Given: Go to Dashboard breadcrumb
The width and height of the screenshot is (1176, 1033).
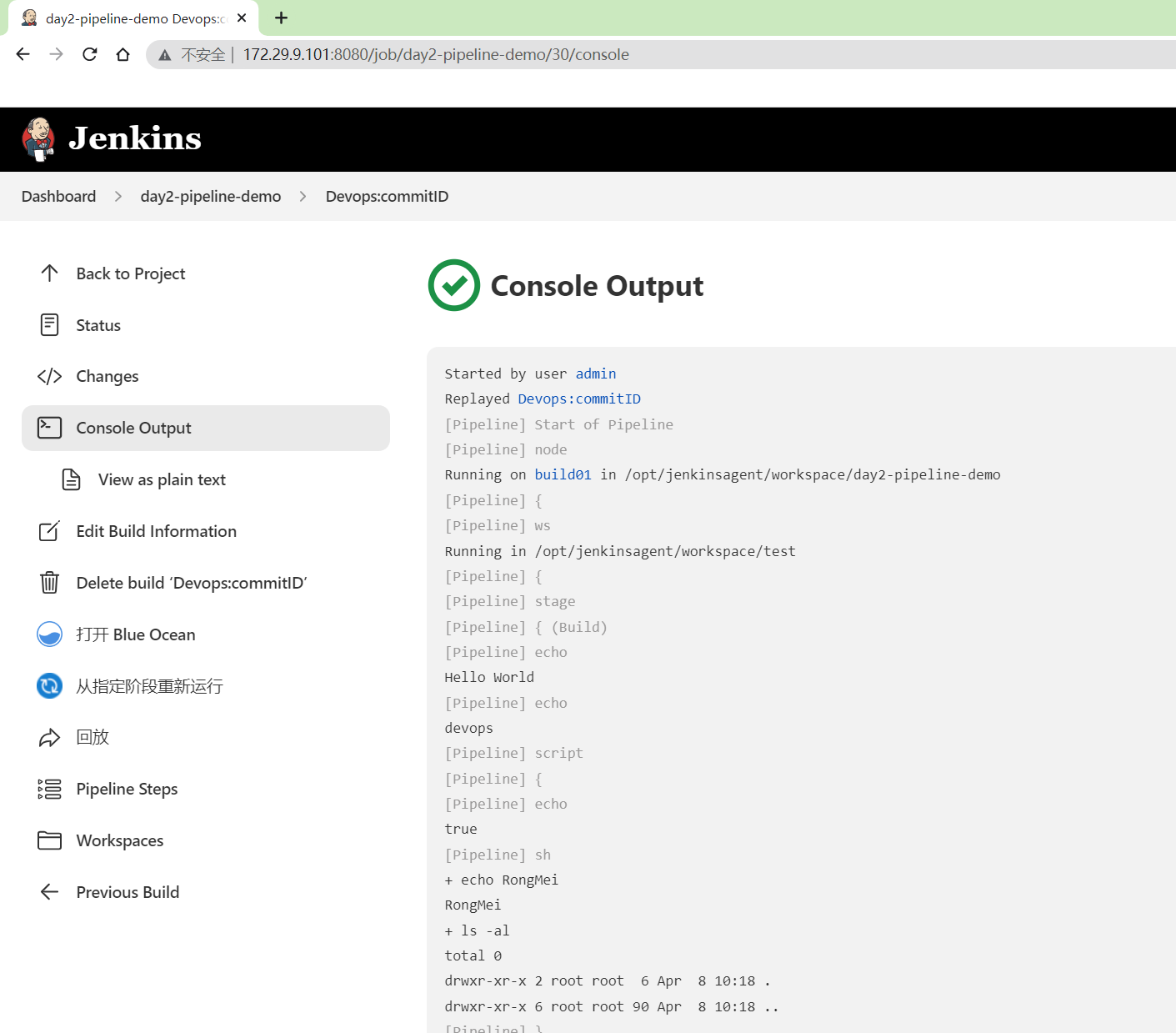Looking at the screenshot, I should tap(58, 196).
